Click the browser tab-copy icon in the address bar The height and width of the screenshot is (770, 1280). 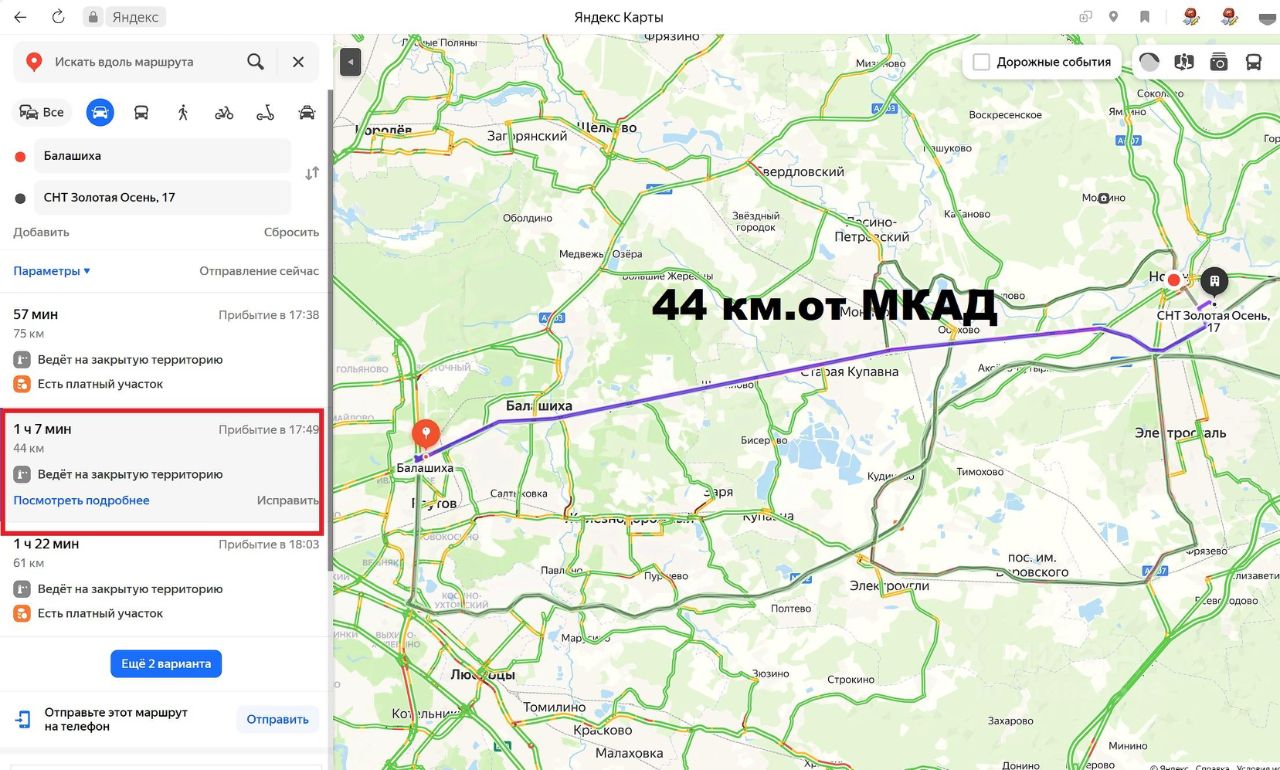1085,17
